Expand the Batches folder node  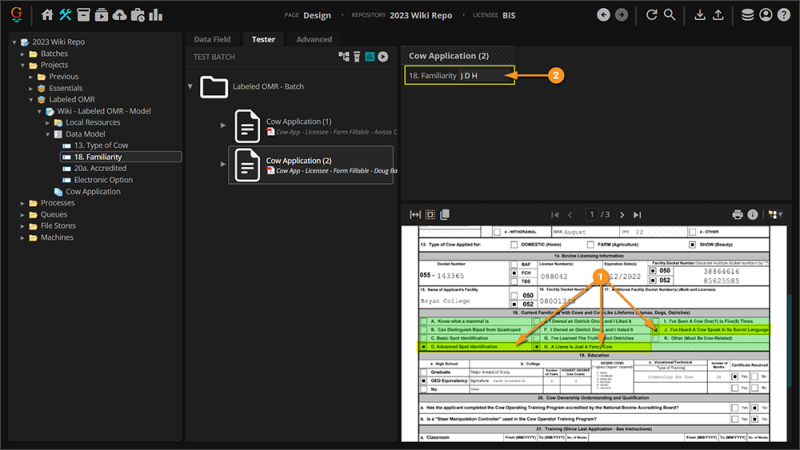tap(22, 54)
